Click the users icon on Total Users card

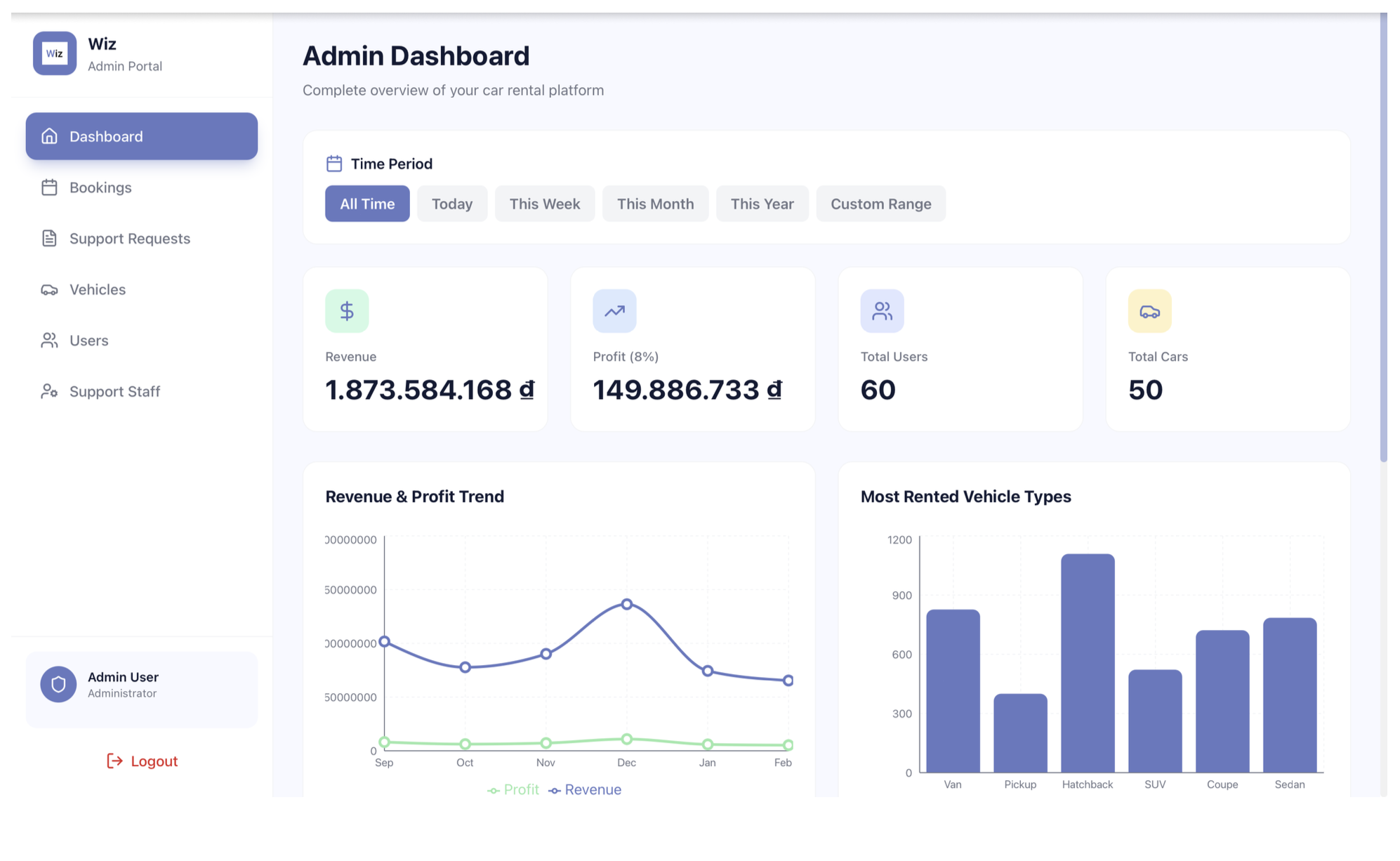(882, 311)
